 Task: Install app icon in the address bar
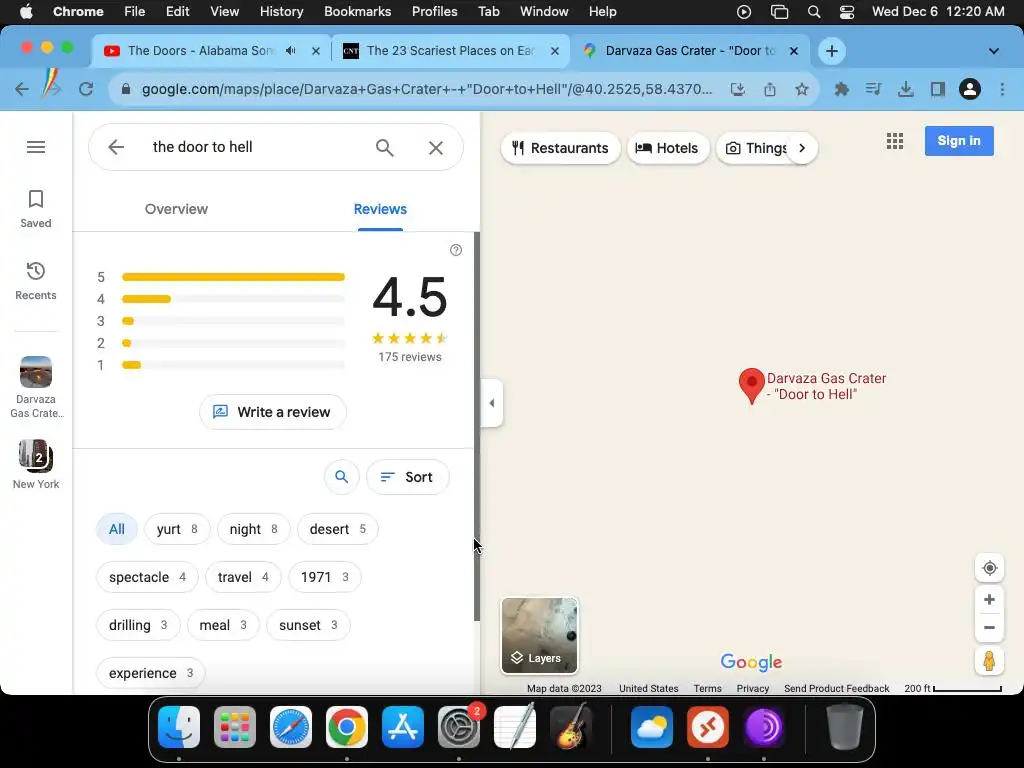coord(737,89)
